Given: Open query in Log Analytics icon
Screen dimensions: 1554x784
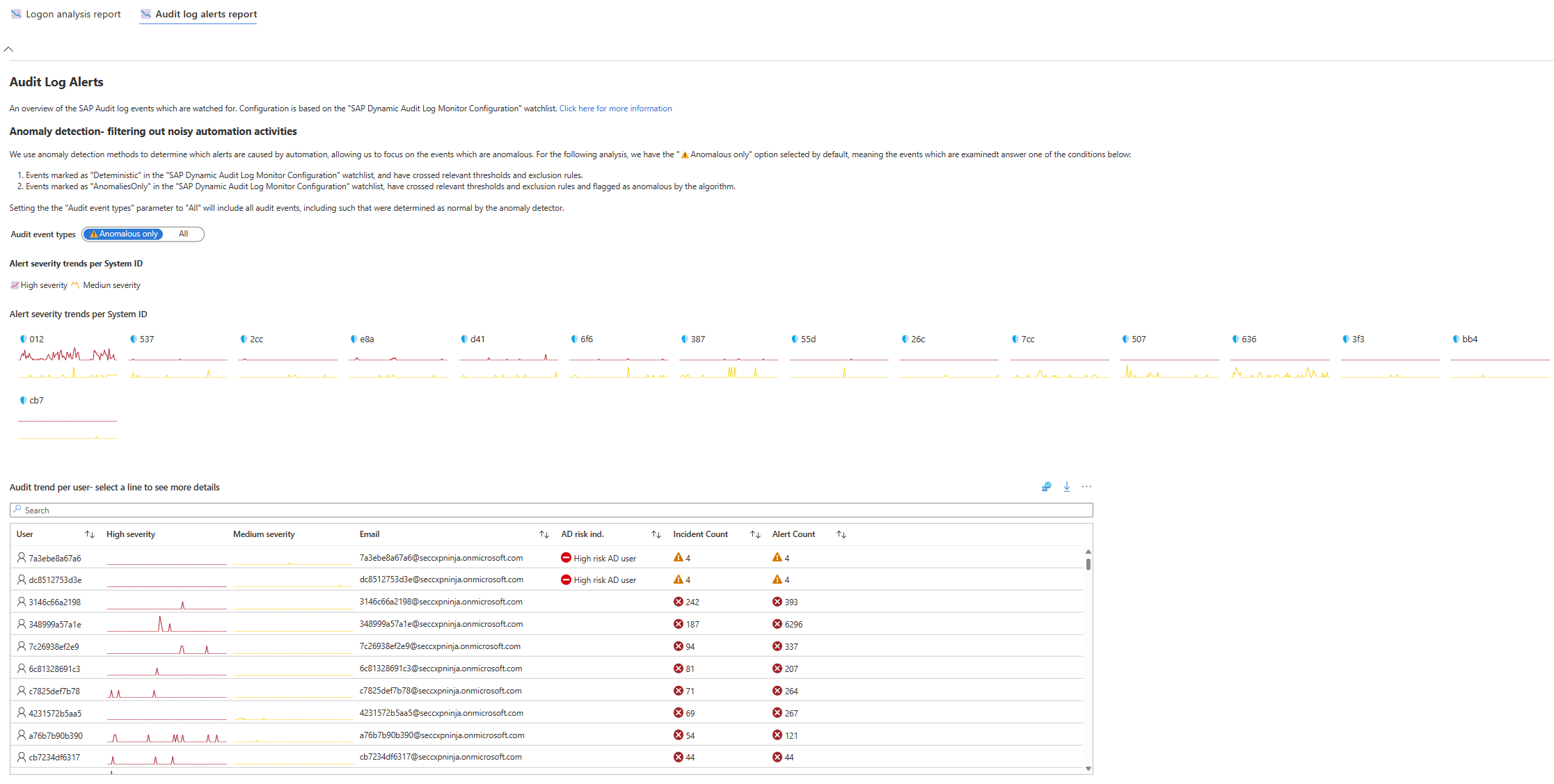Looking at the screenshot, I should pos(1046,487).
